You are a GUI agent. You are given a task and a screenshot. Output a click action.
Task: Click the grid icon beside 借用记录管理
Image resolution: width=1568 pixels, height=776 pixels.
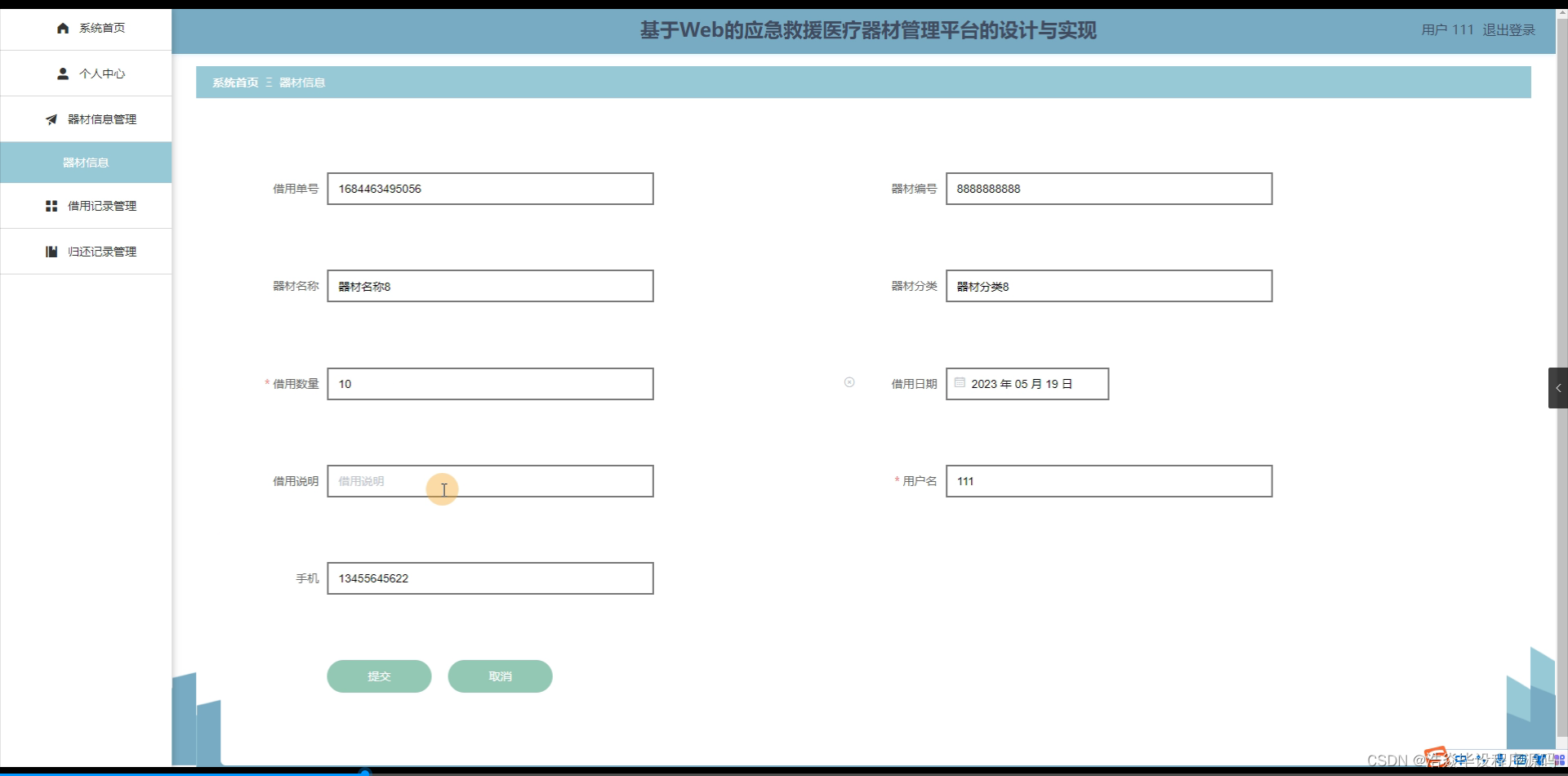[51, 205]
